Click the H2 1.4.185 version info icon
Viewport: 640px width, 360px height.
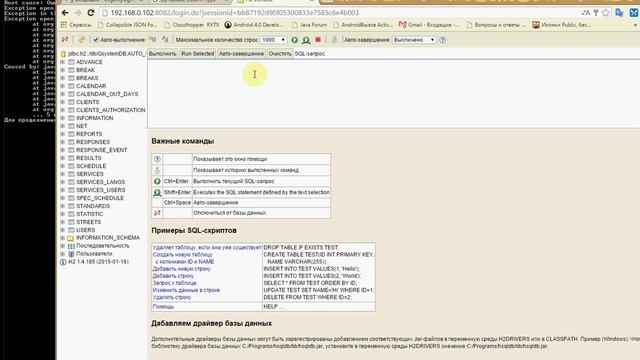pyautogui.click(x=63, y=262)
